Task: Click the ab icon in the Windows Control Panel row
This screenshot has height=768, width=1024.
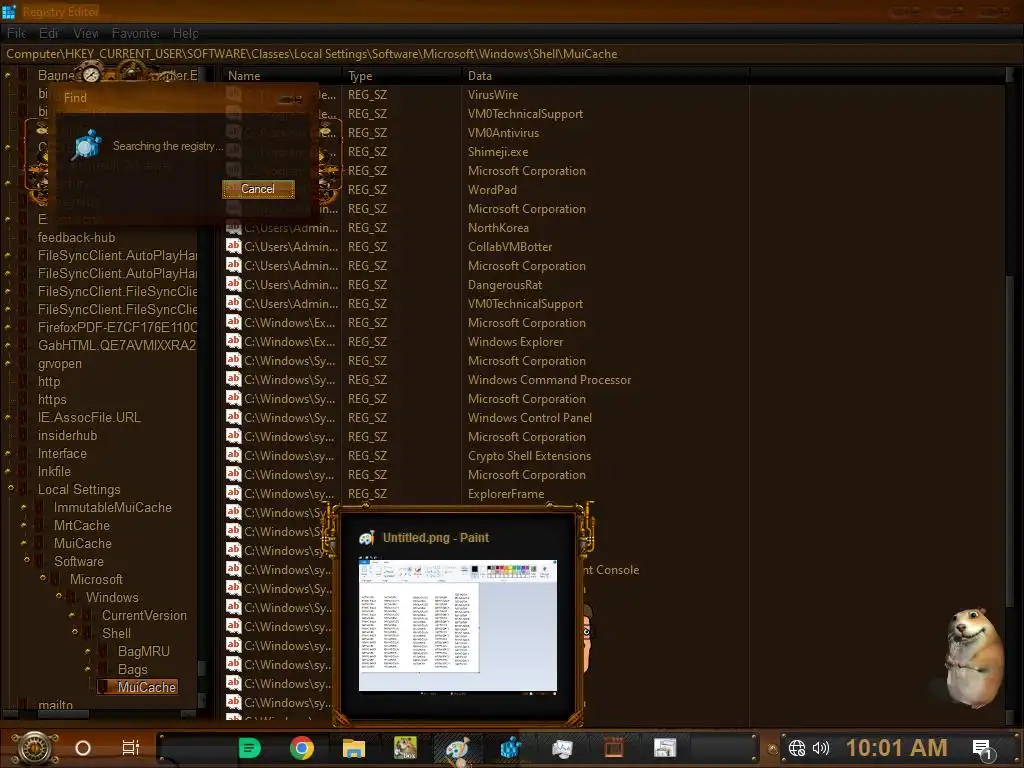Action: [x=234, y=417]
